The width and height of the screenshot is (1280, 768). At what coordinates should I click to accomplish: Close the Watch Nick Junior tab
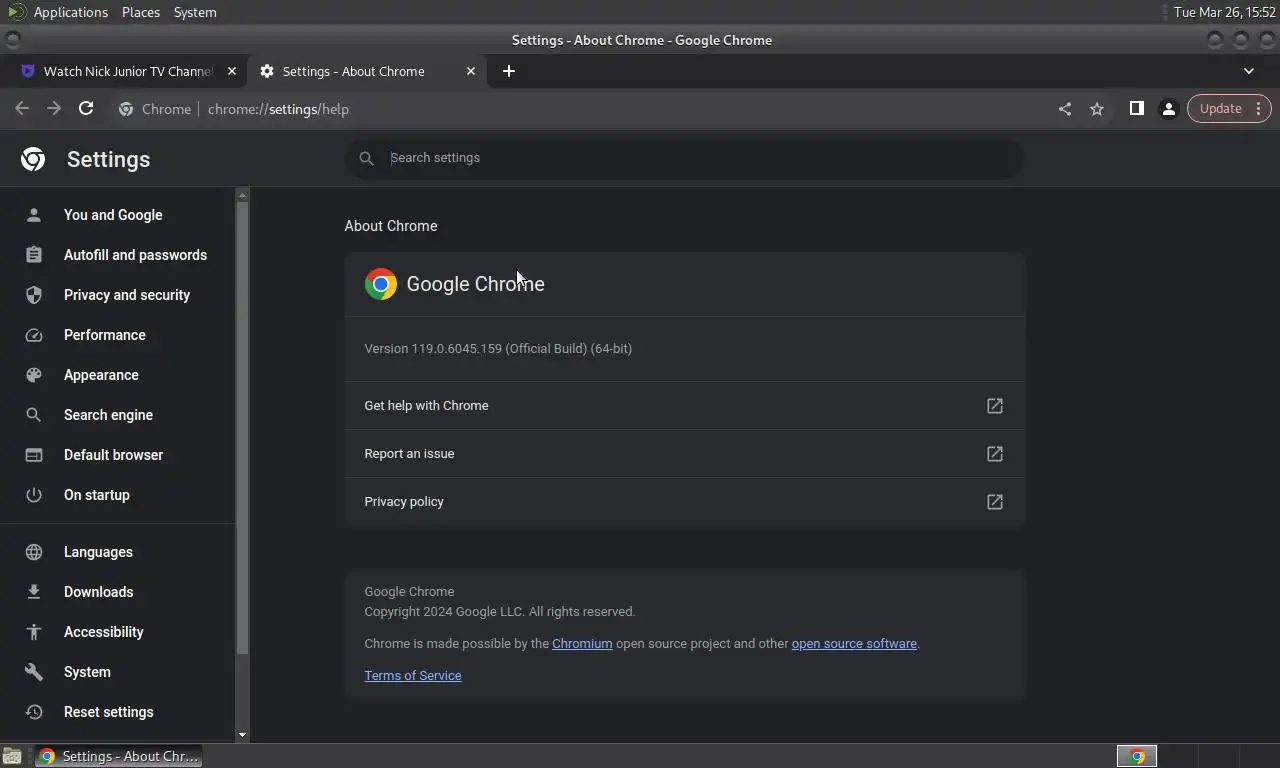pos(232,71)
